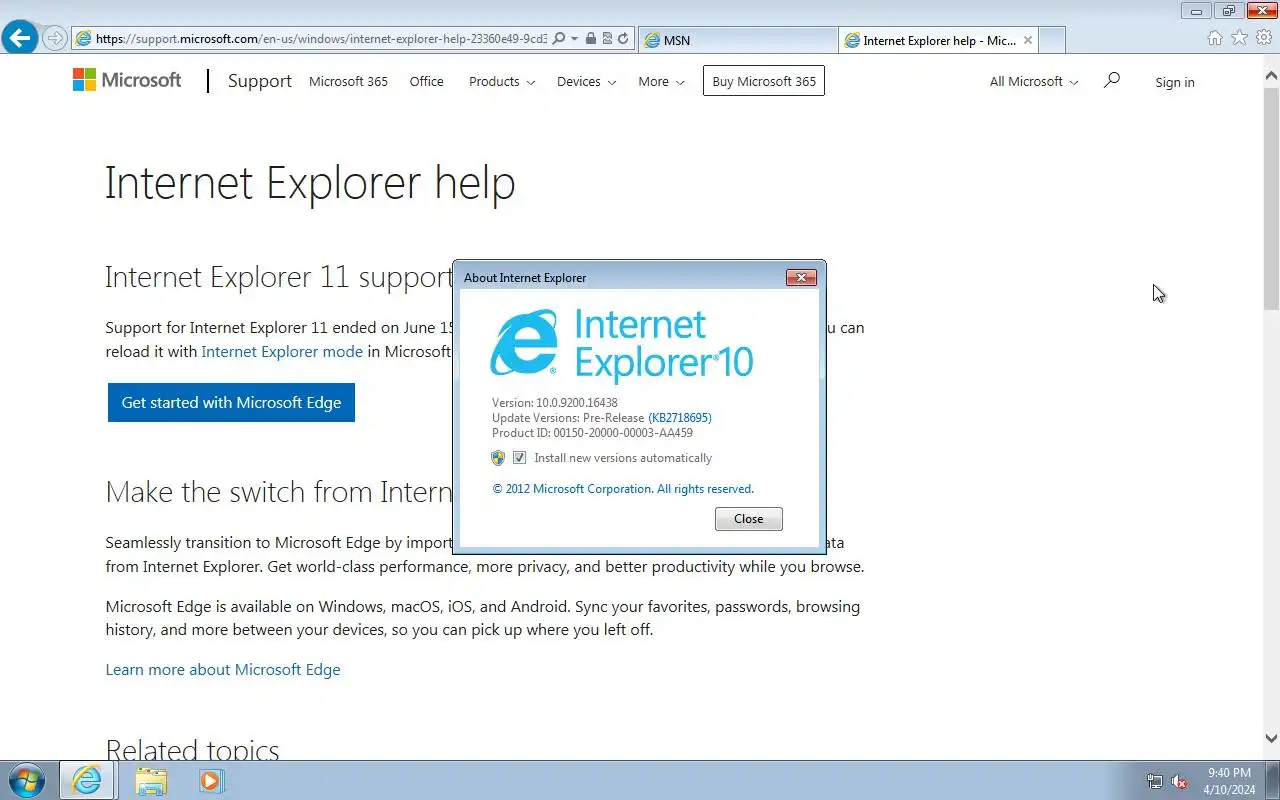The height and width of the screenshot is (800, 1280).
Task: Open the KB2718695 update link
Action: point(680,418)
